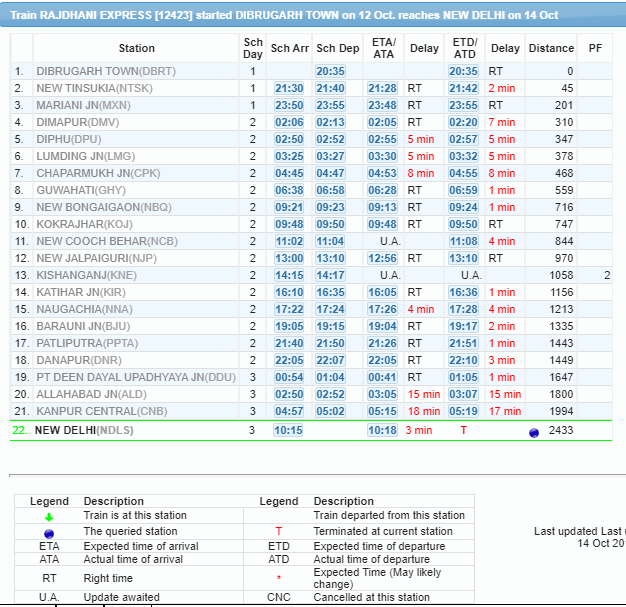Image resolution: width=626 pixels, height=607 pixels.
Task: Select station ALLAHABAD JN(ALD)
Action: pos(91,394)
